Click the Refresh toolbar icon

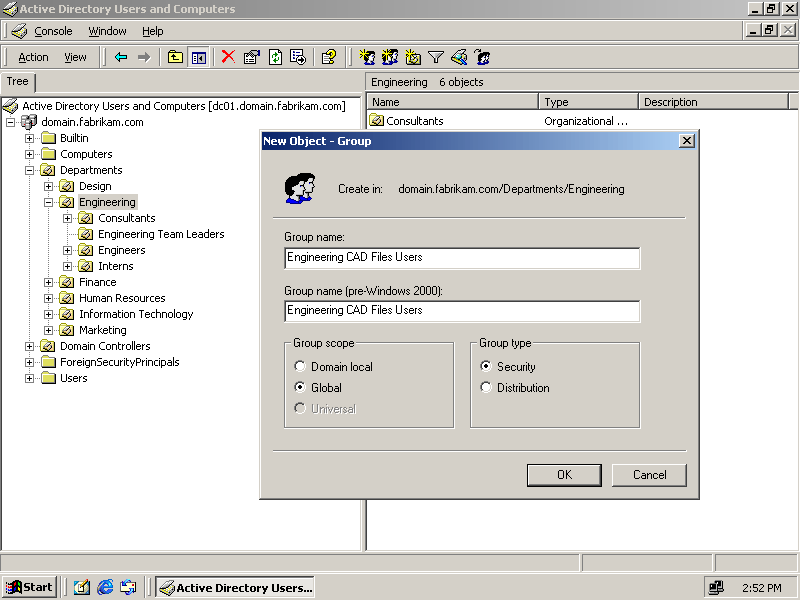pyautogui.click(x=275, y=57)
